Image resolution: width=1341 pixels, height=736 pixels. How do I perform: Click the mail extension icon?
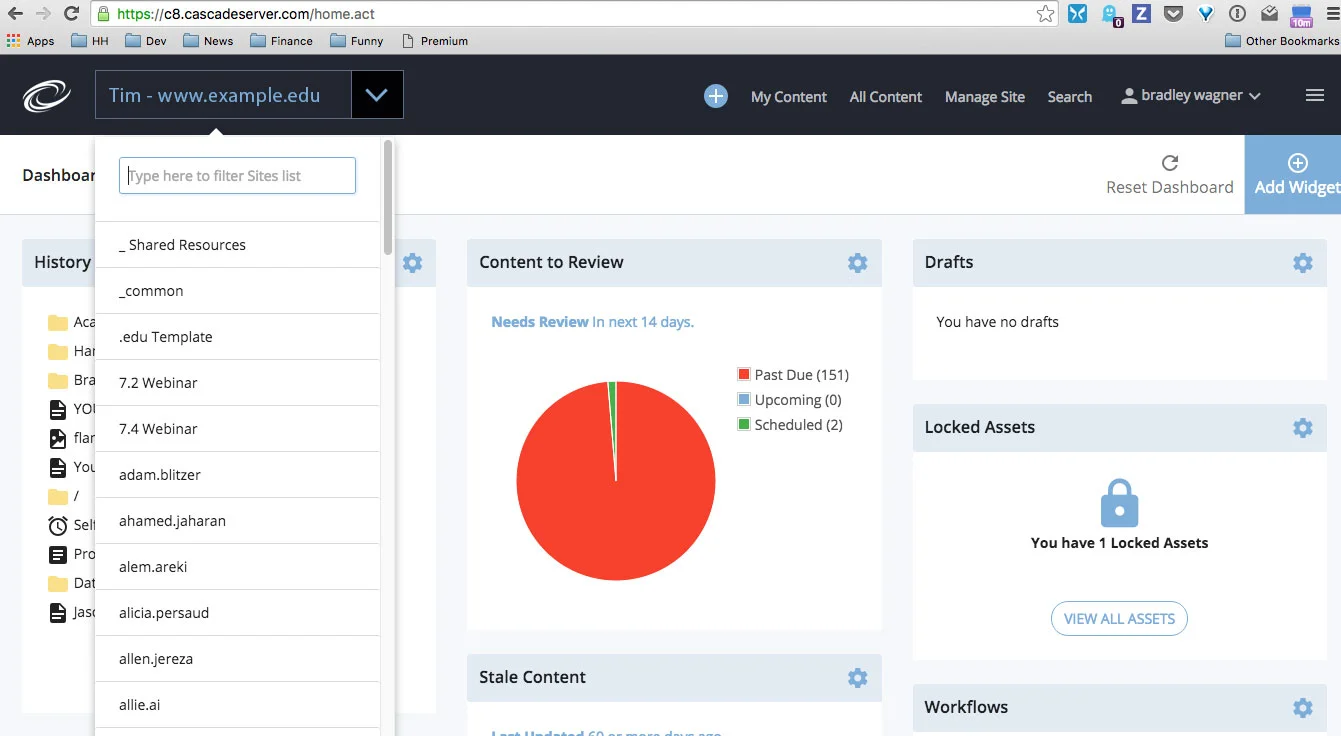(x=1269, y=14)
